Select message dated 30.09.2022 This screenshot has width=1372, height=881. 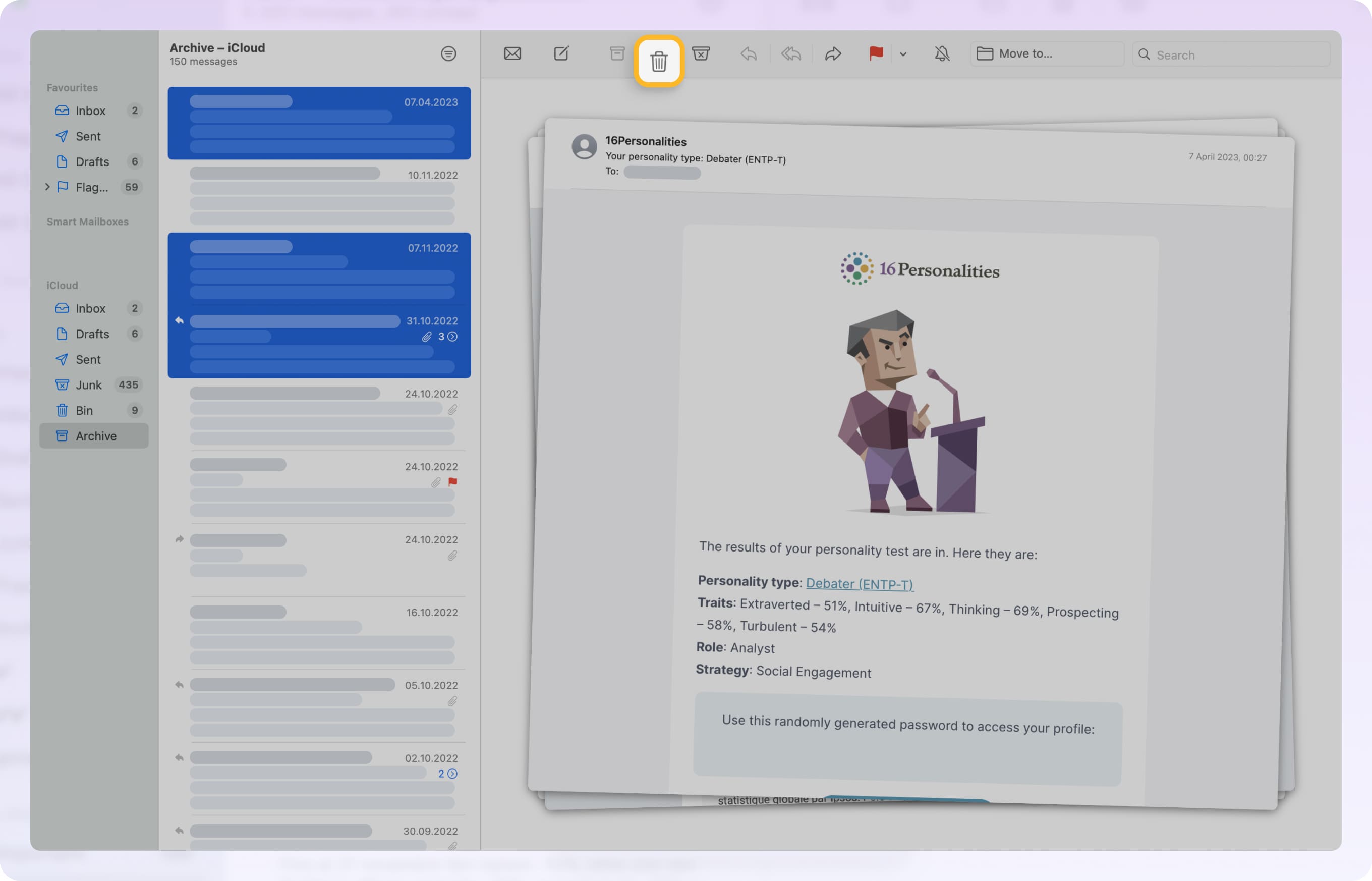(319, 834)
